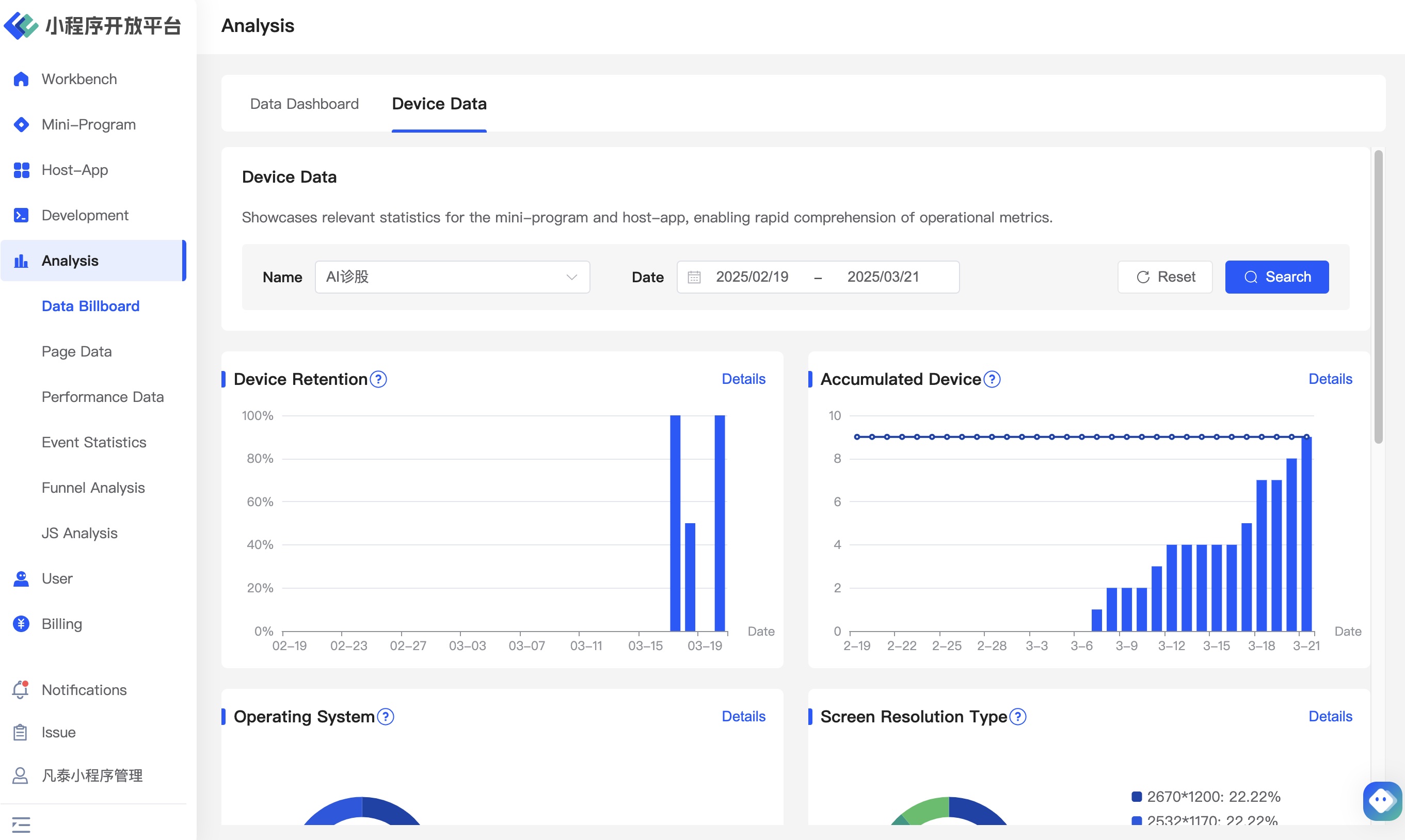
Task: Open the 凡泰小程序管理 account item
Action: [93, 775]
